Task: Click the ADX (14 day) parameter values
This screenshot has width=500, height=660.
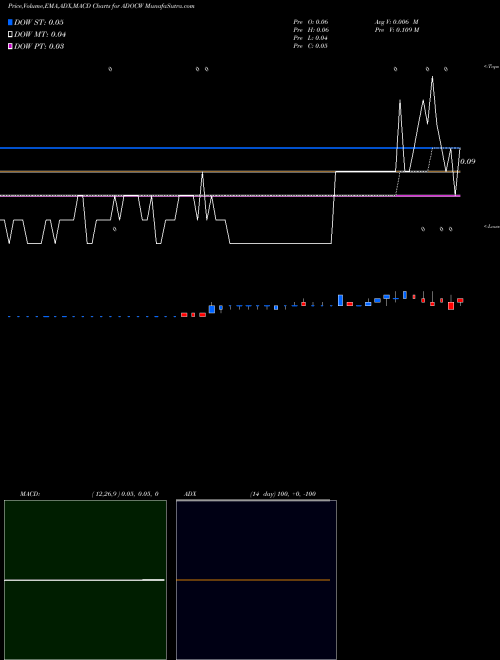Action: pos(283,494)
